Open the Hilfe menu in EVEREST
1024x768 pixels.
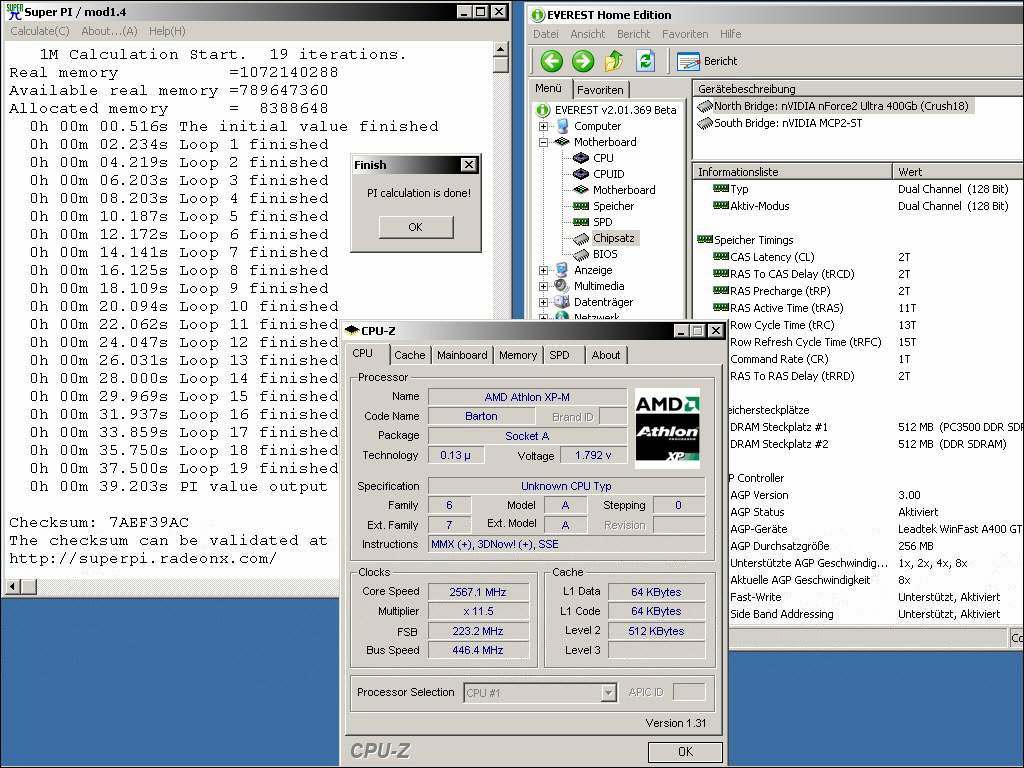731,34
